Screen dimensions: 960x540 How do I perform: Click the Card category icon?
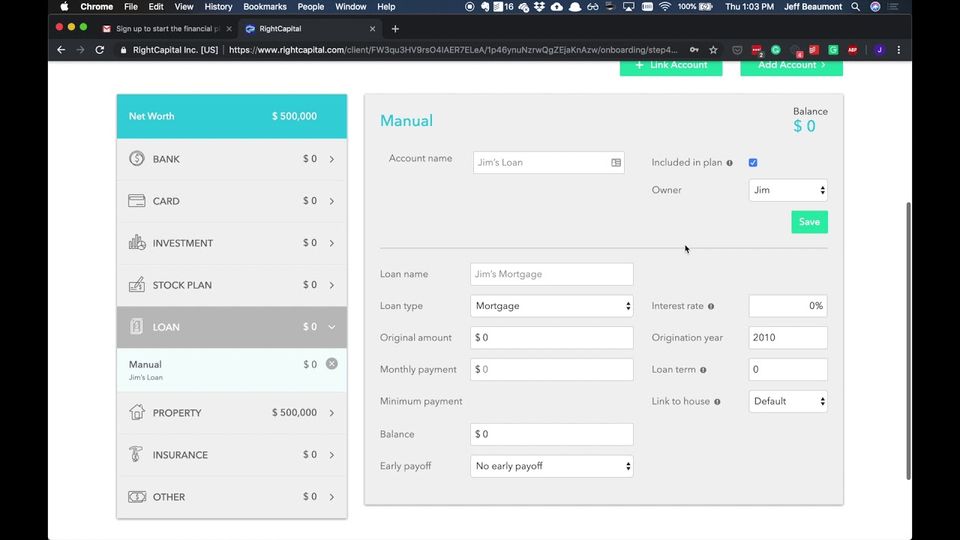pos(137,201)
